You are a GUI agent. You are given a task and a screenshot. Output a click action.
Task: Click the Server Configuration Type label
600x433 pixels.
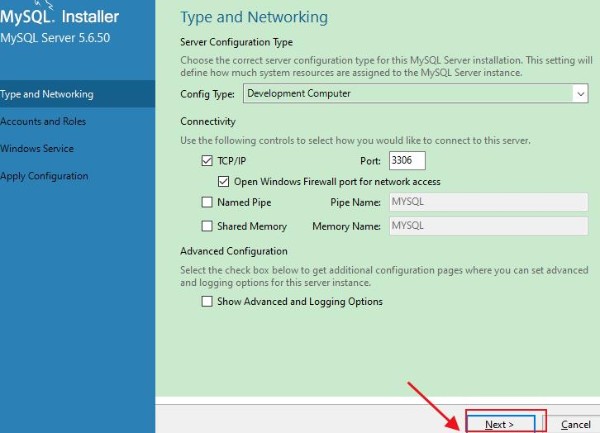pyautogui.click(x=236, y=42)
